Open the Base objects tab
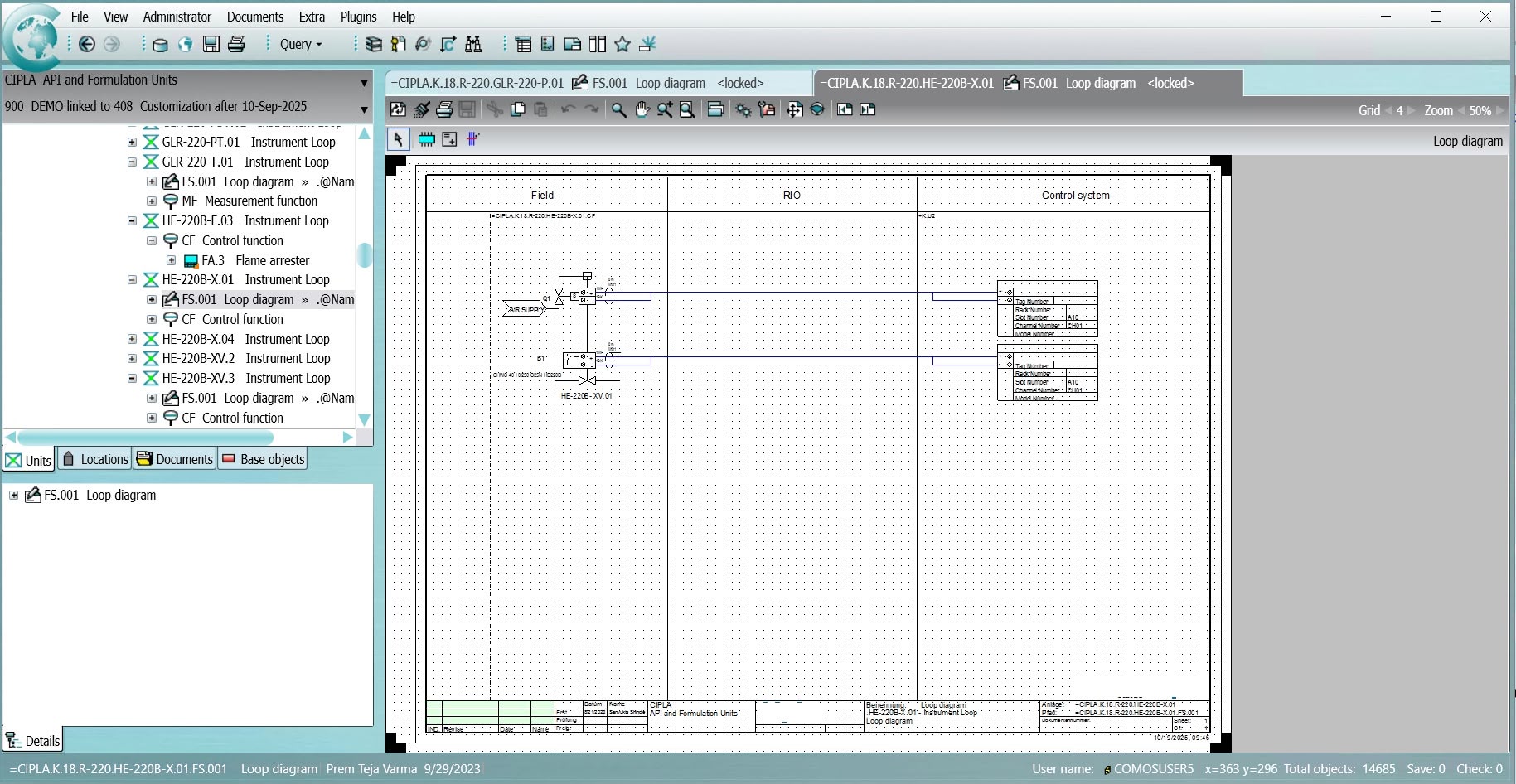Image resolution: width=1516 pixels, height=784 pixels. pyautogui.click(x=263, y=459)
